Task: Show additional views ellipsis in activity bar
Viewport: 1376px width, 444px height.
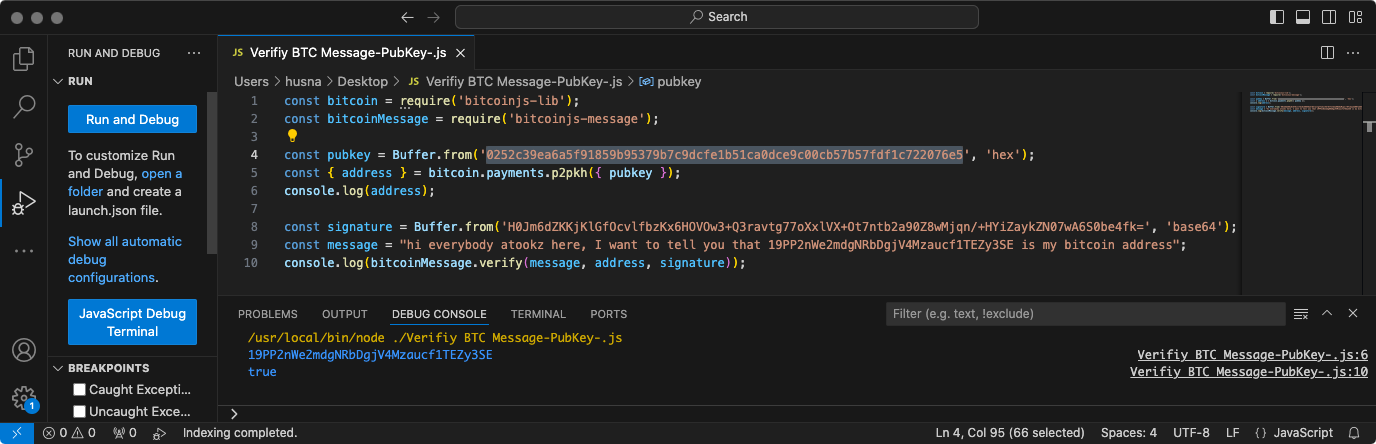Action: pos(24,251)
